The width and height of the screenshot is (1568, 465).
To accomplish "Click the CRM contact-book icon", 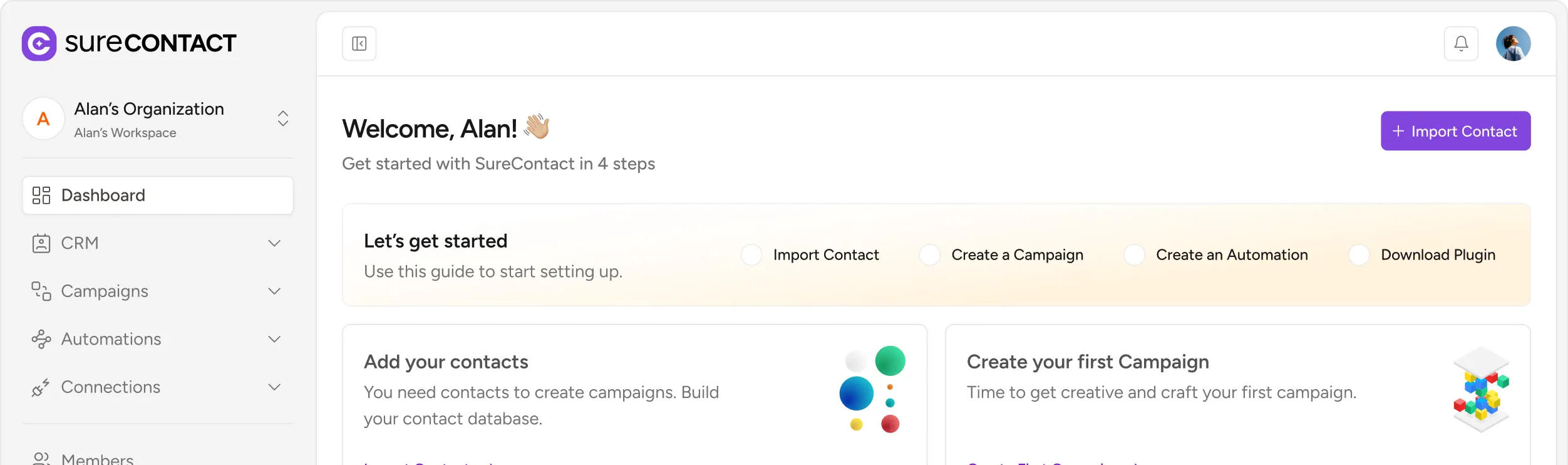I will click(x=41, y=243).
